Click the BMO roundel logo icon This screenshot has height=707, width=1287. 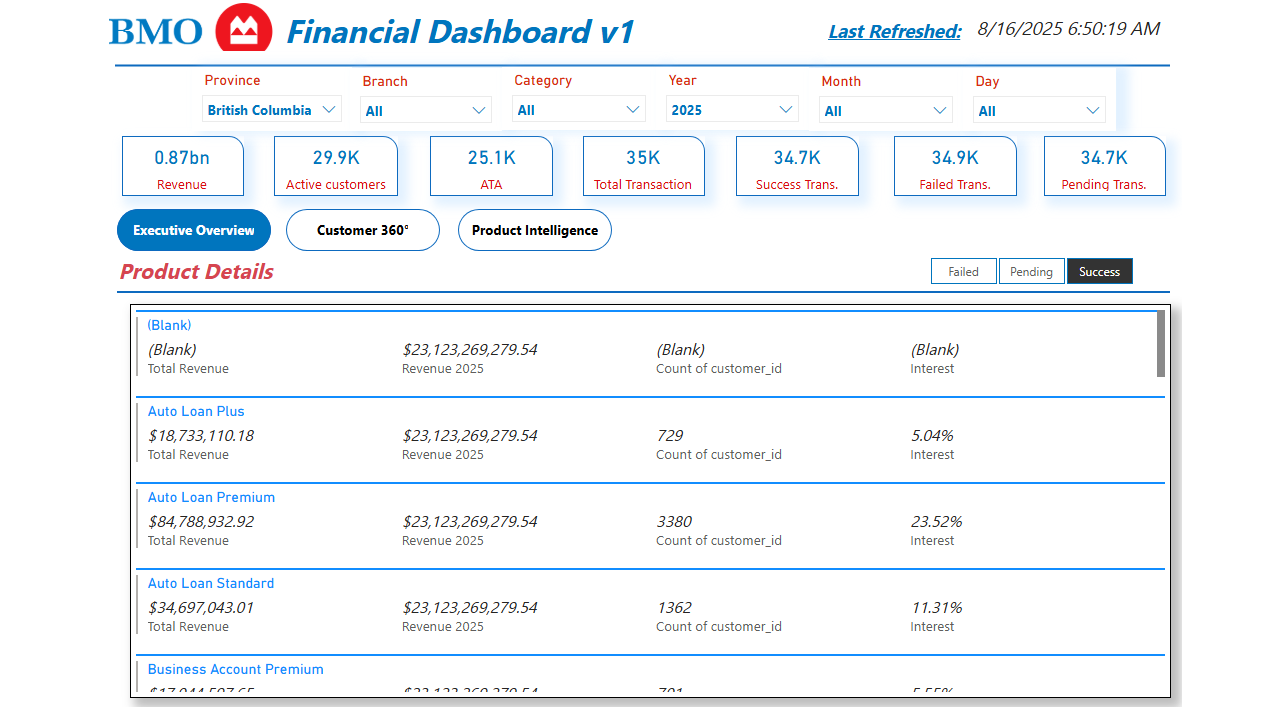243,28
